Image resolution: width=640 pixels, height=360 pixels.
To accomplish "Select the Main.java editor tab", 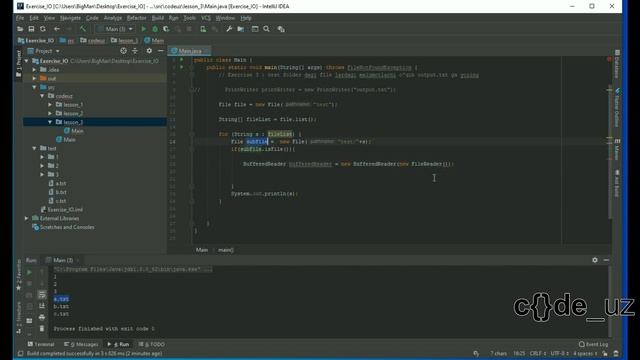I will click(189, 51).
